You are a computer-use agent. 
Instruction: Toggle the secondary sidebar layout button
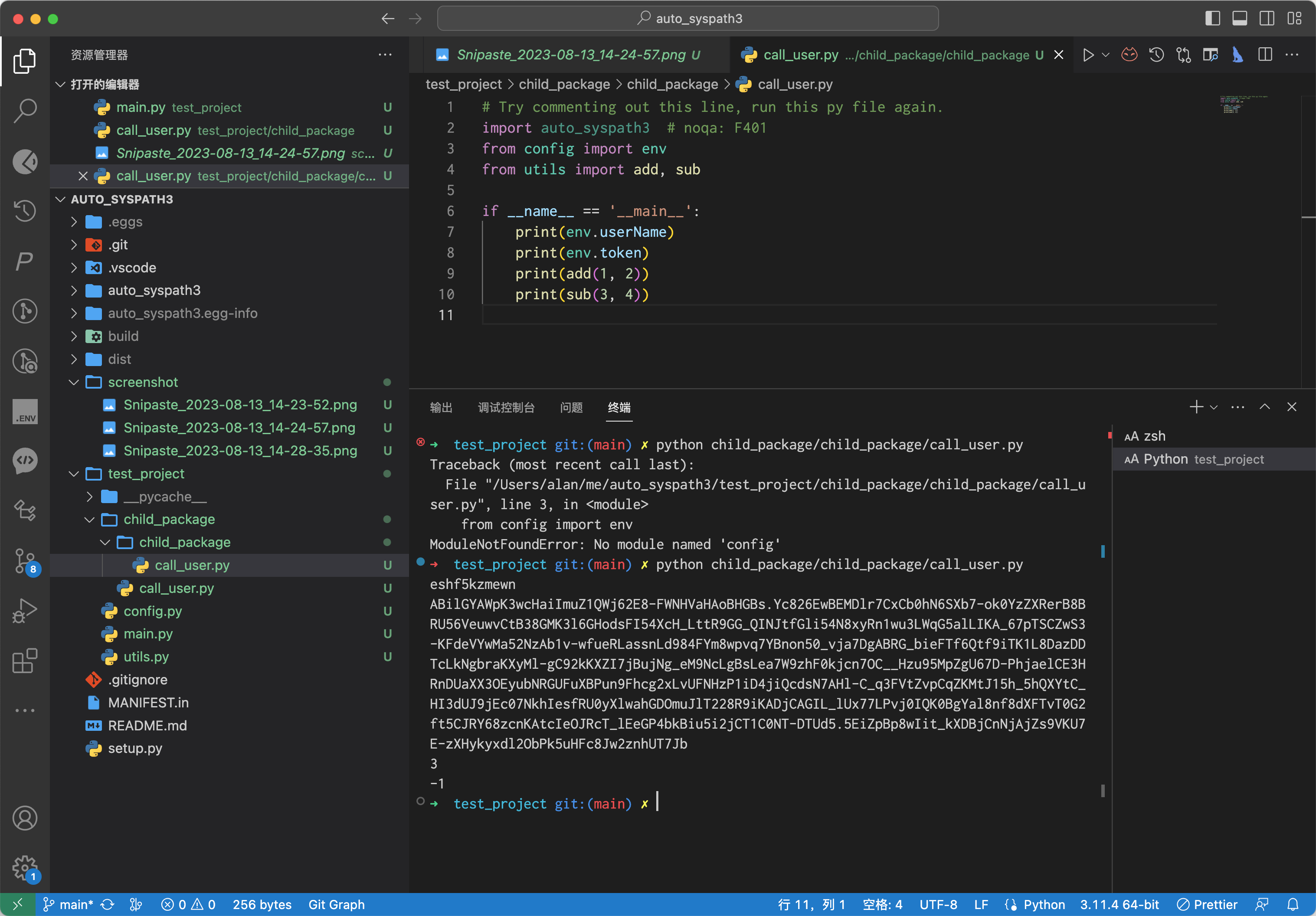pos(1267,18)
